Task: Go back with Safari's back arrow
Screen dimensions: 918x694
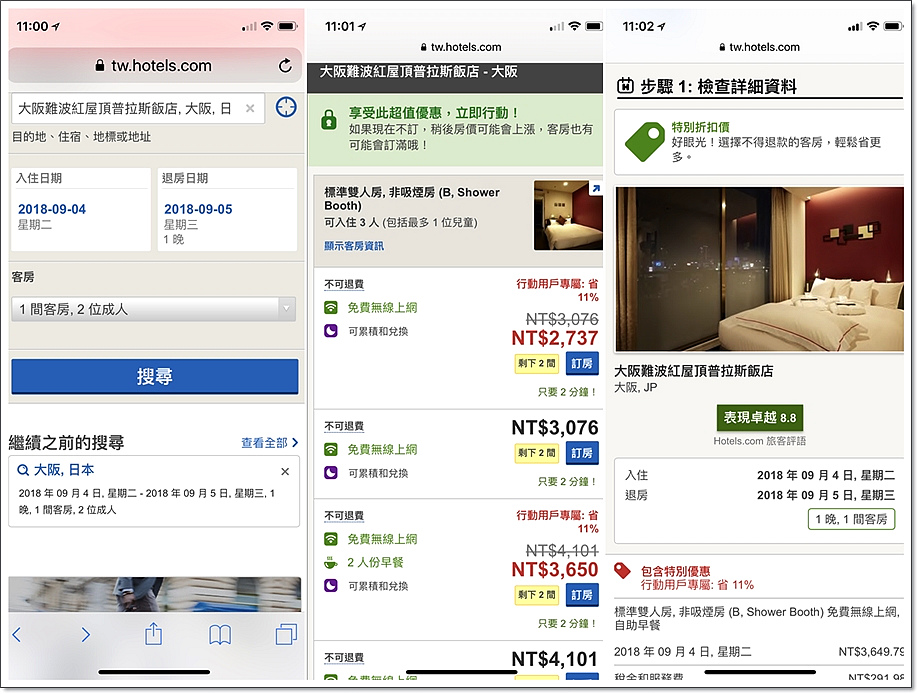Action: point(17,634)
